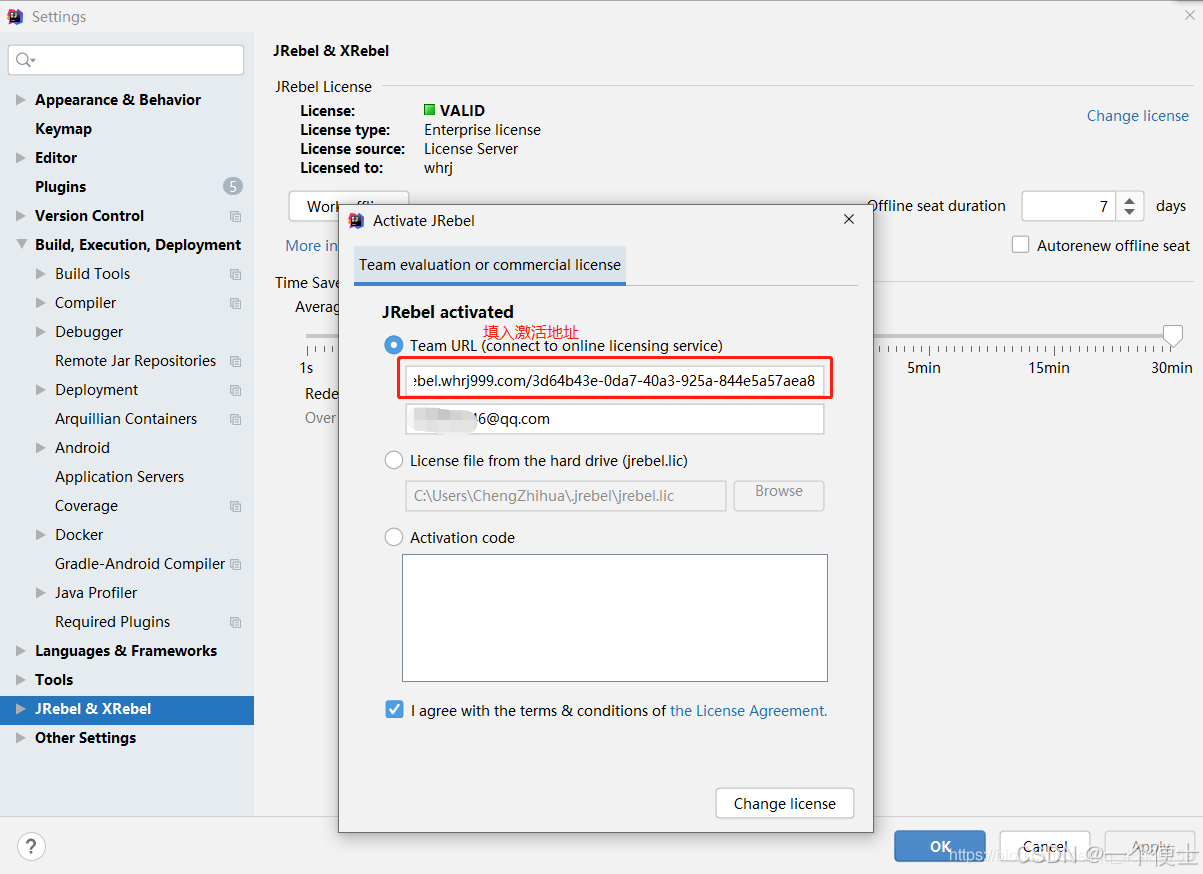
Task: Expand the Java Profiler node
Action: (41, 593)
